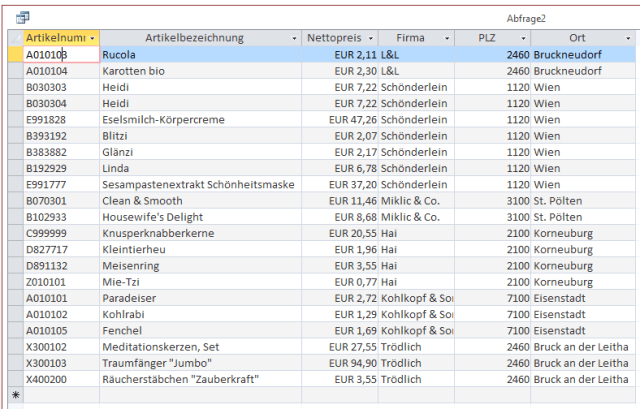Select the row selector for Knusperknabberkerne

click(x=15, y=233)
